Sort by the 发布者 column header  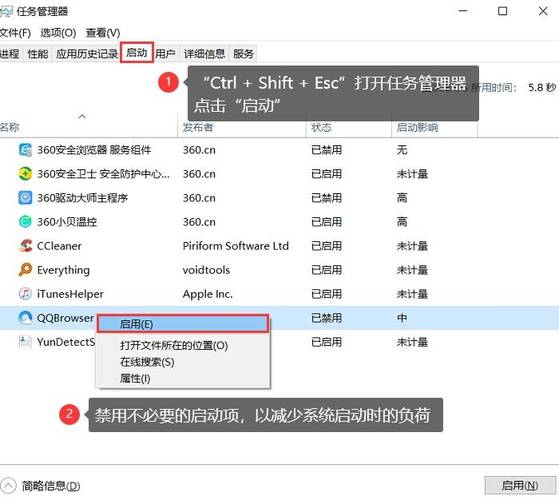pyautogui.click(x=198, y=127)
